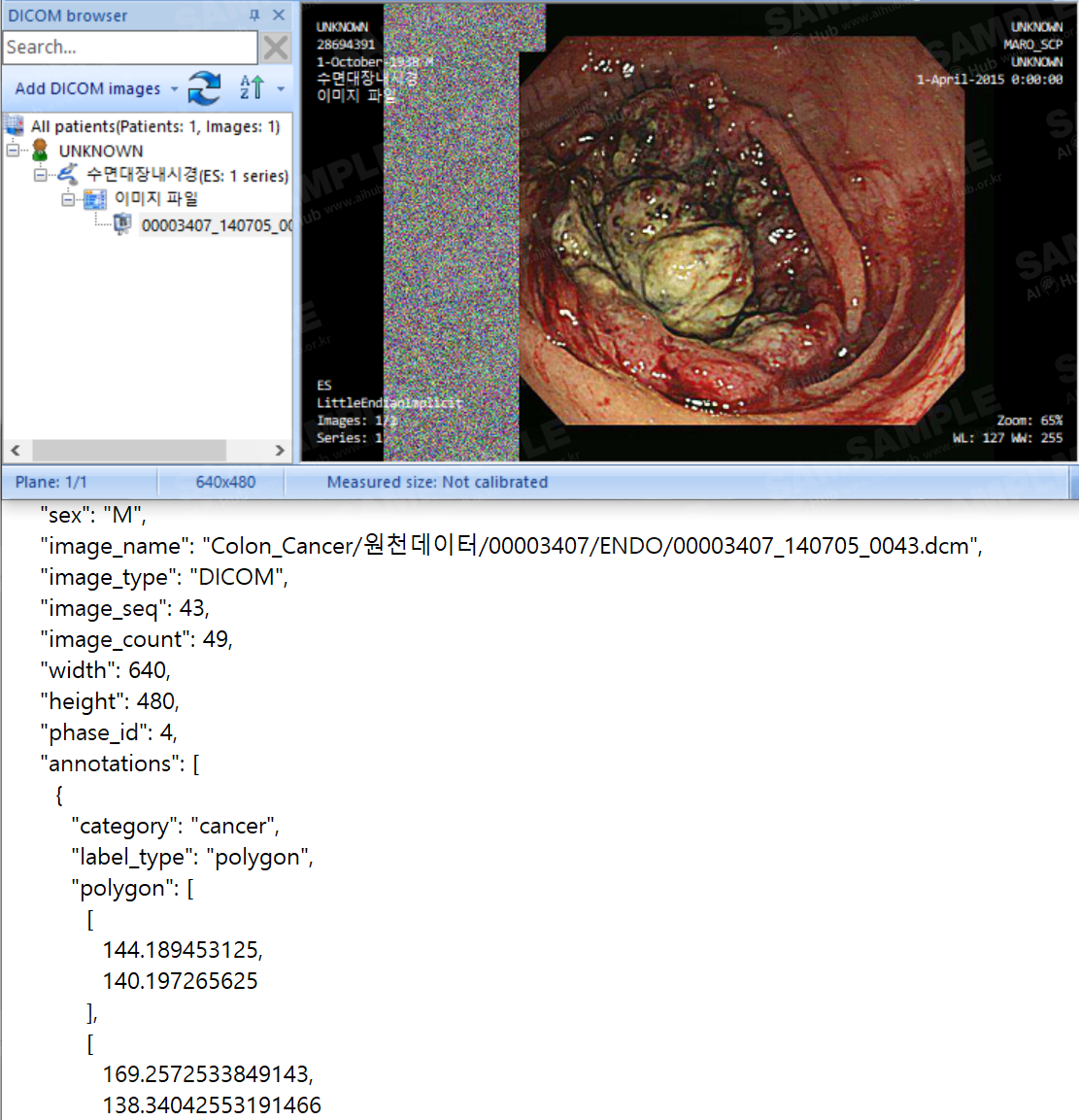Clear the search box with X button
Screen dimensions: 1079x1120
pos(276,47)
